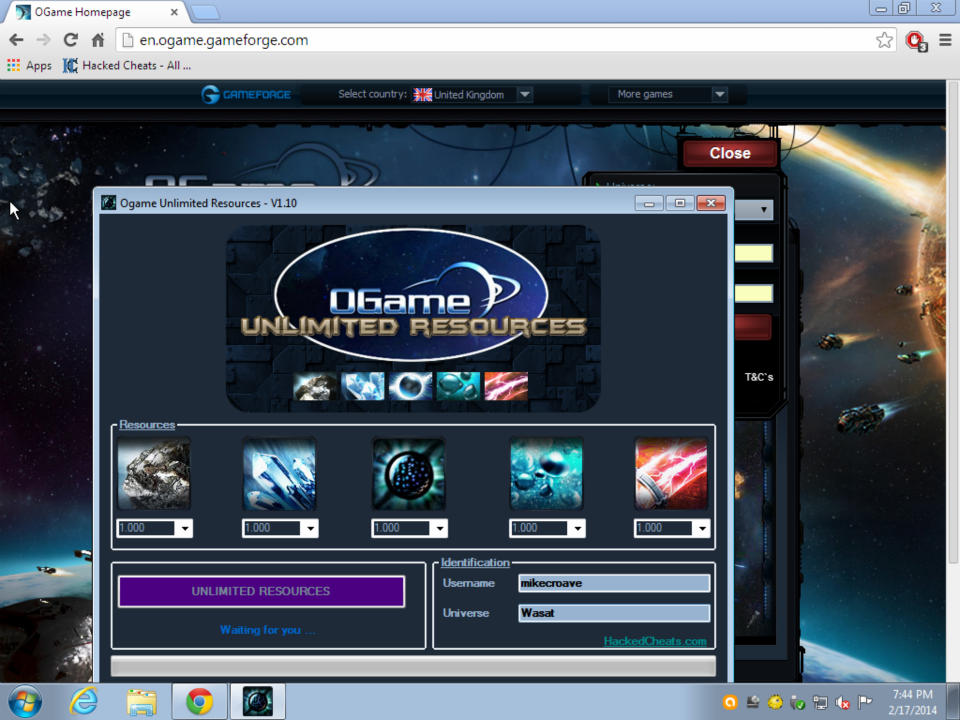Open the Hacked Cheats bookmark
Screen dimensions: 960x720
(x=127, y=66)
